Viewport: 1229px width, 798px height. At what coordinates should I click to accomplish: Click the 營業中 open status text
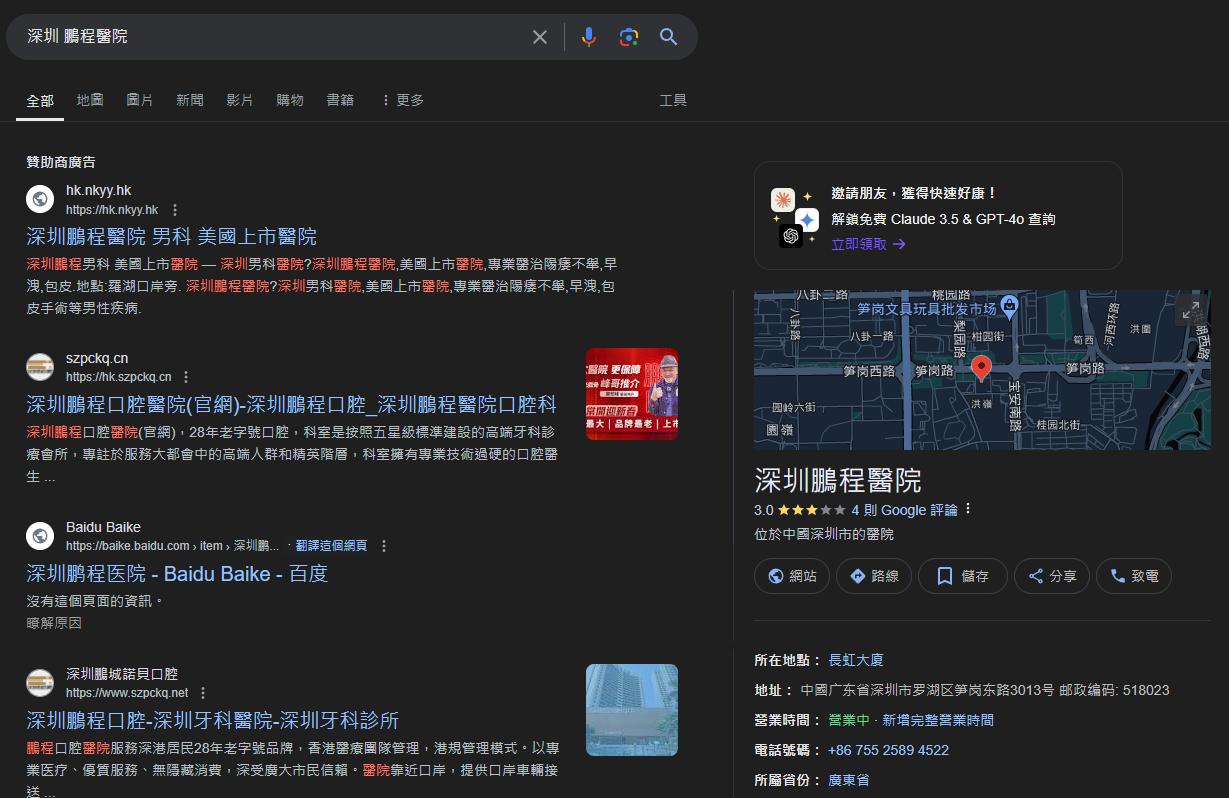click(x=849, y=721)
